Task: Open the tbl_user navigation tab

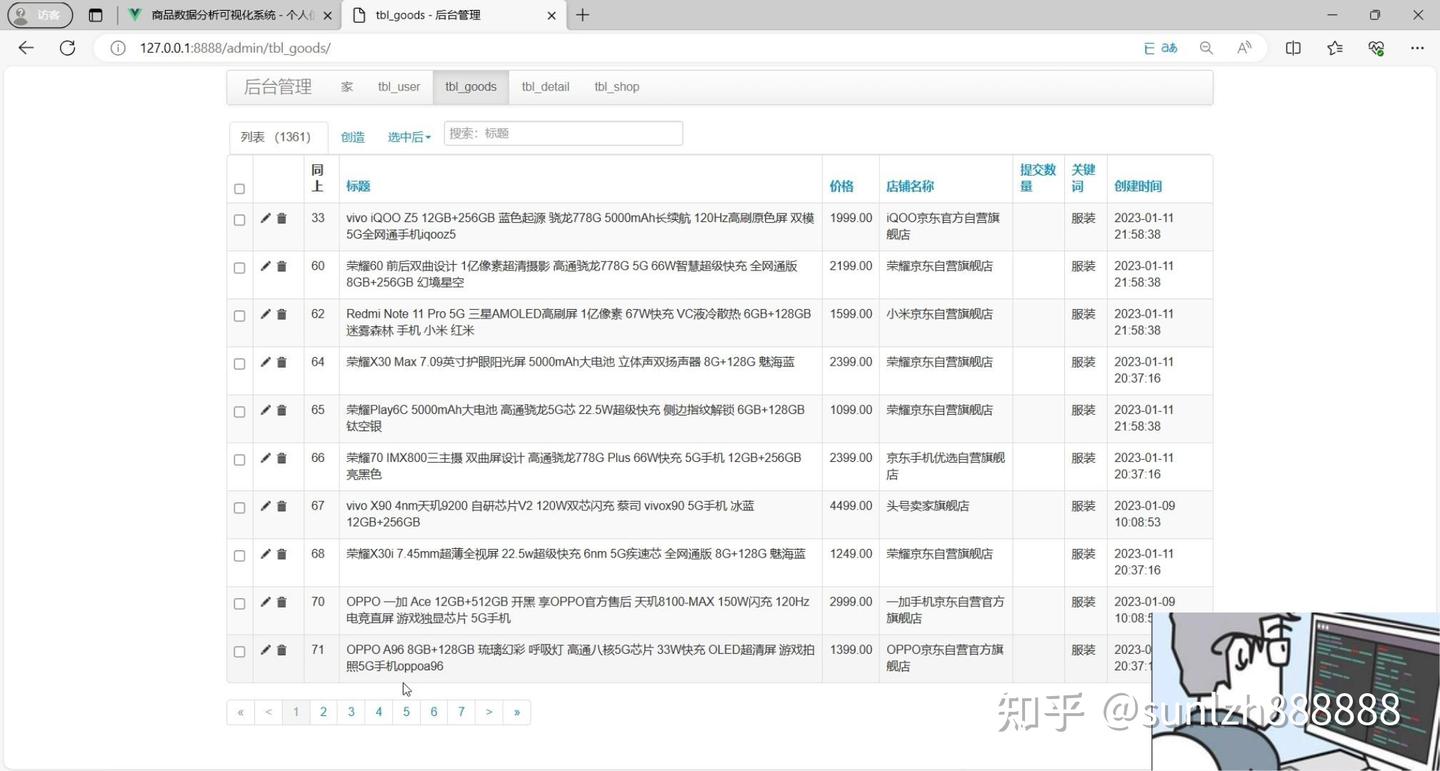Action: (x=399, y=87)
